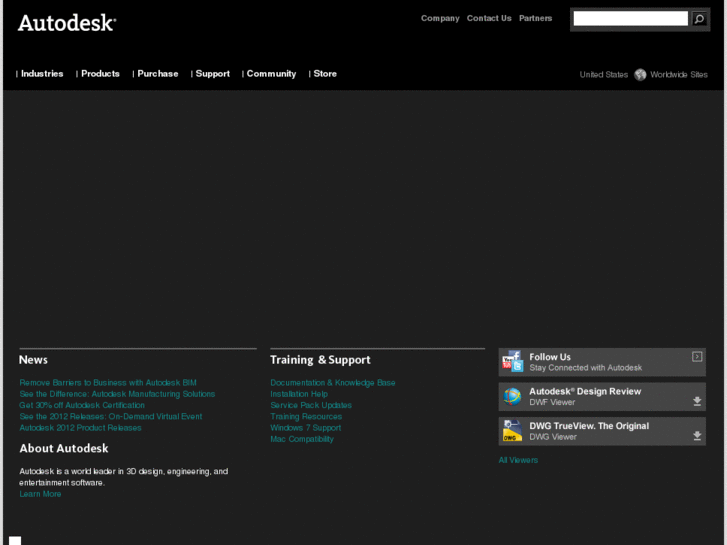Click Learn More under About Autodesk

tap(40, 494)
